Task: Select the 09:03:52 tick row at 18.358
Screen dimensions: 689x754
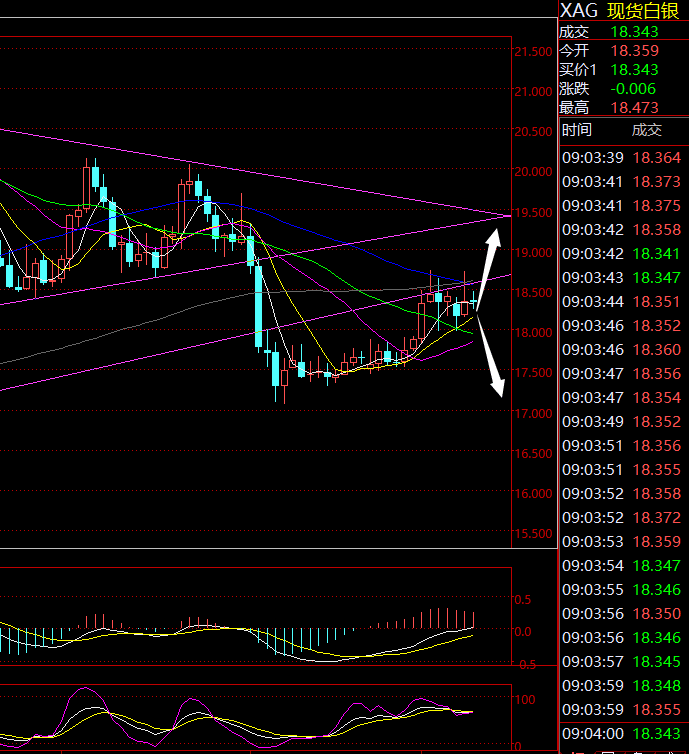Action: [x=622, y=494]
